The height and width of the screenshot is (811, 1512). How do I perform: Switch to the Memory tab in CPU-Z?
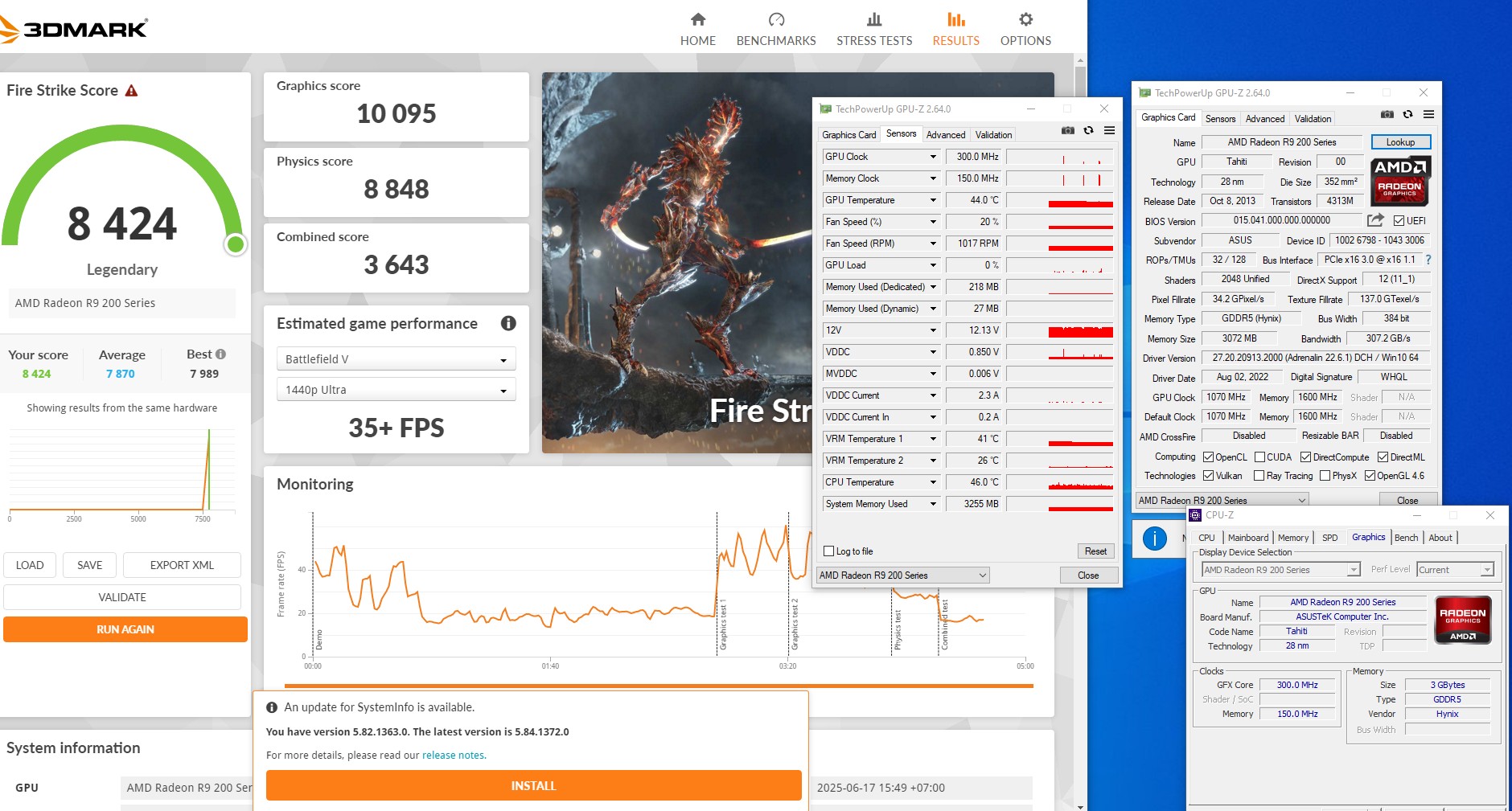[1292, 538]
